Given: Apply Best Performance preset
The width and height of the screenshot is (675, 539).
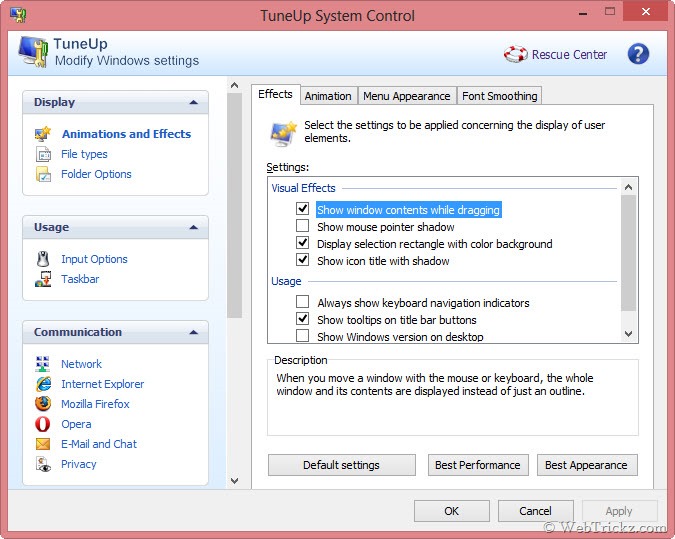Looking at the screenshot, I should coord(478,465).
